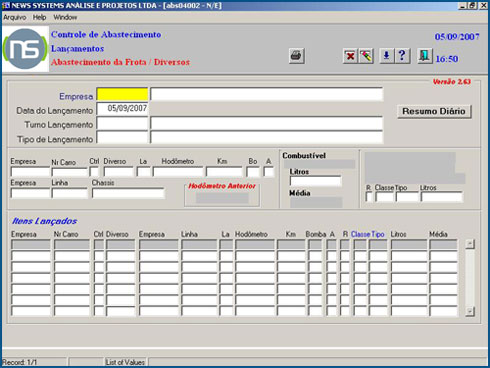490x368 pixels.
Task: Open the Window menu
Action: click(65, 17)
